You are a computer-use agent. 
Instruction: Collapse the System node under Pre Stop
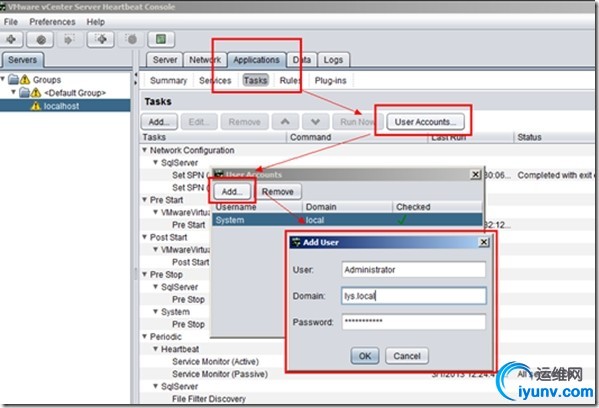pyautogui.click(x=156, y=311)
